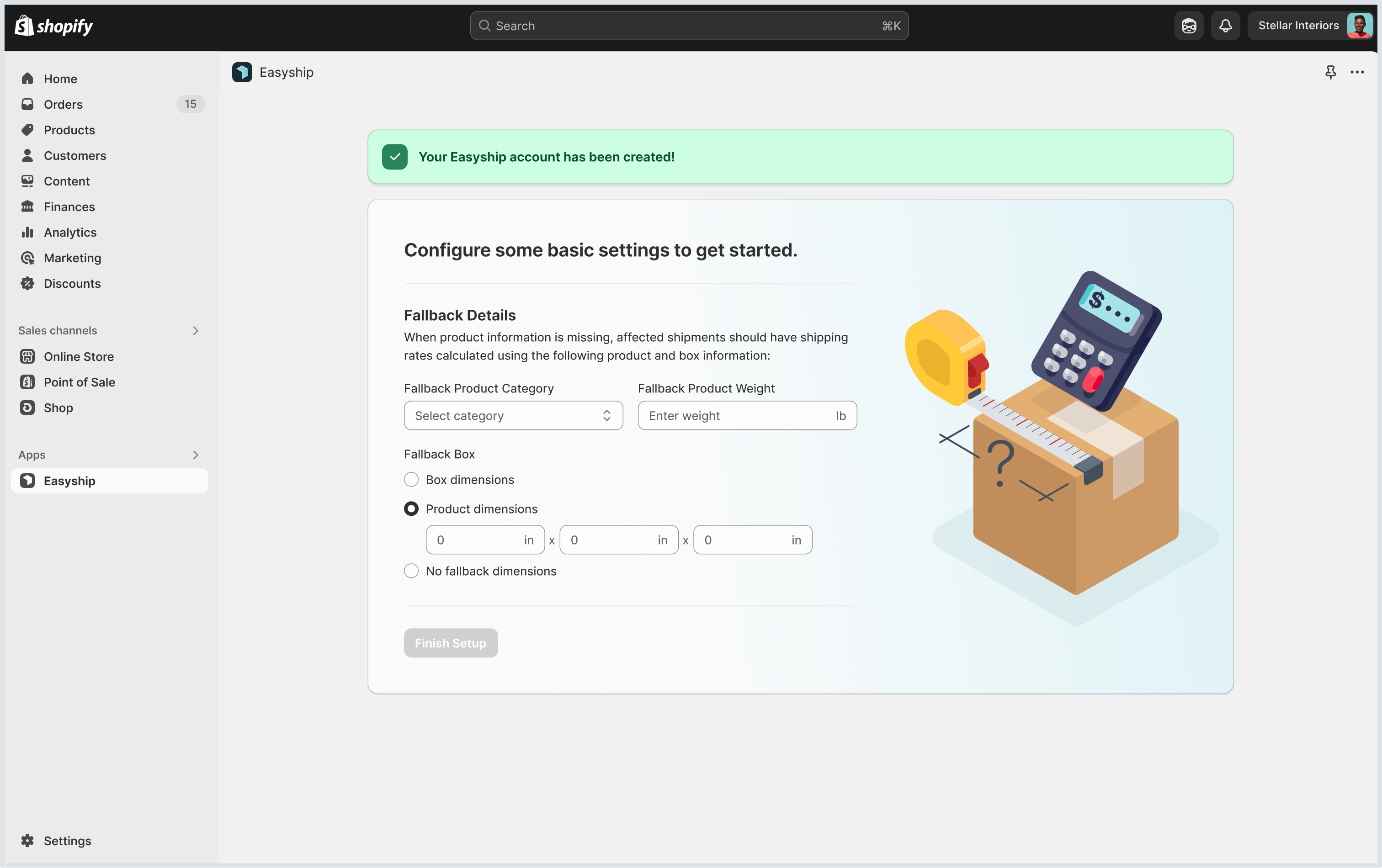1382x868 pixels.
Task: Open the Select category dropdown
Action: (x=513, y=416)
